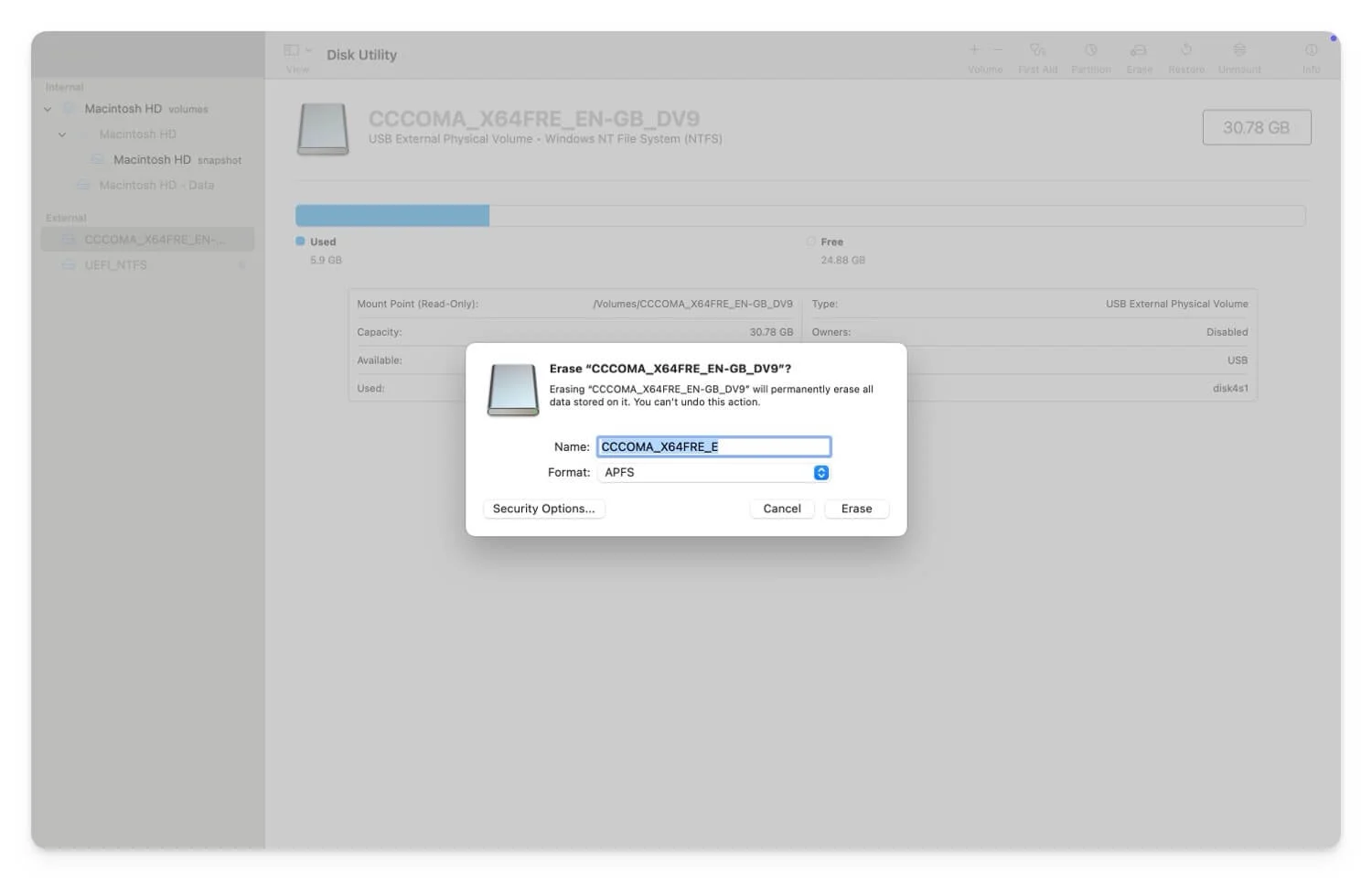Viewport: 1372px width, 880px height.
Task: Click the drive icon in erase dialog
Action: point(513,390)
